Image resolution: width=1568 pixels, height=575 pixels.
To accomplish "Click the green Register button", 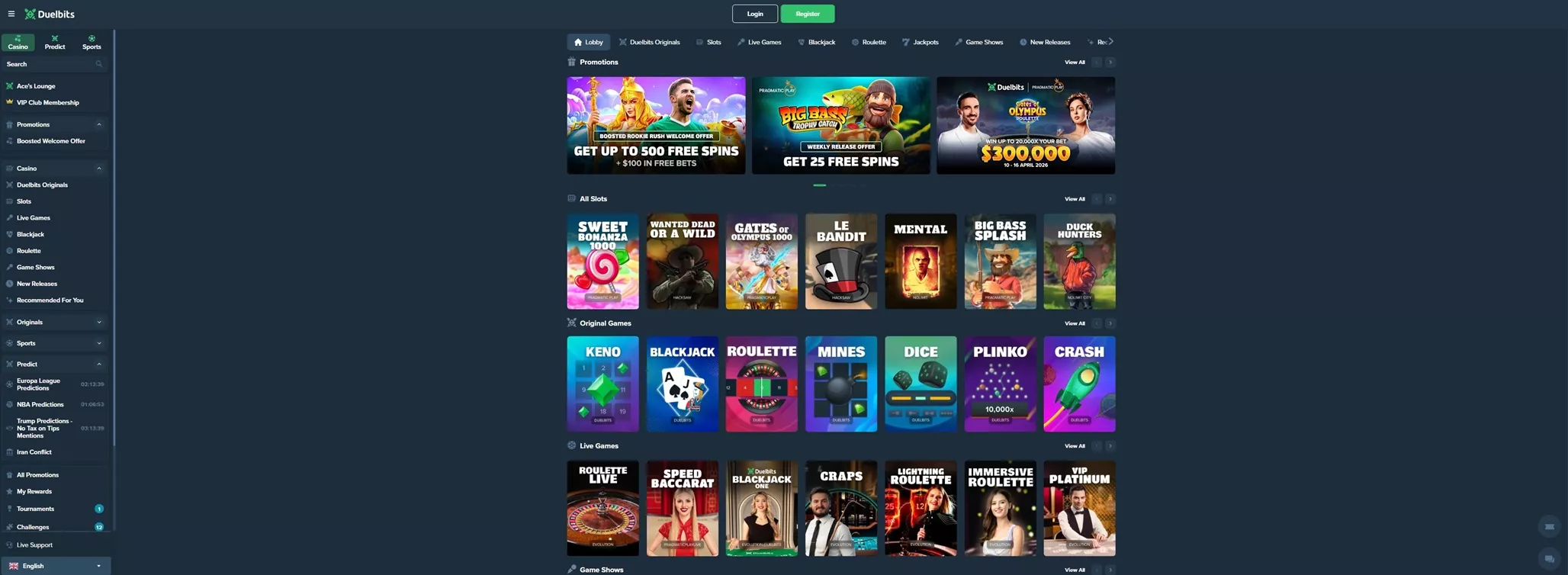I will point(808,14).
